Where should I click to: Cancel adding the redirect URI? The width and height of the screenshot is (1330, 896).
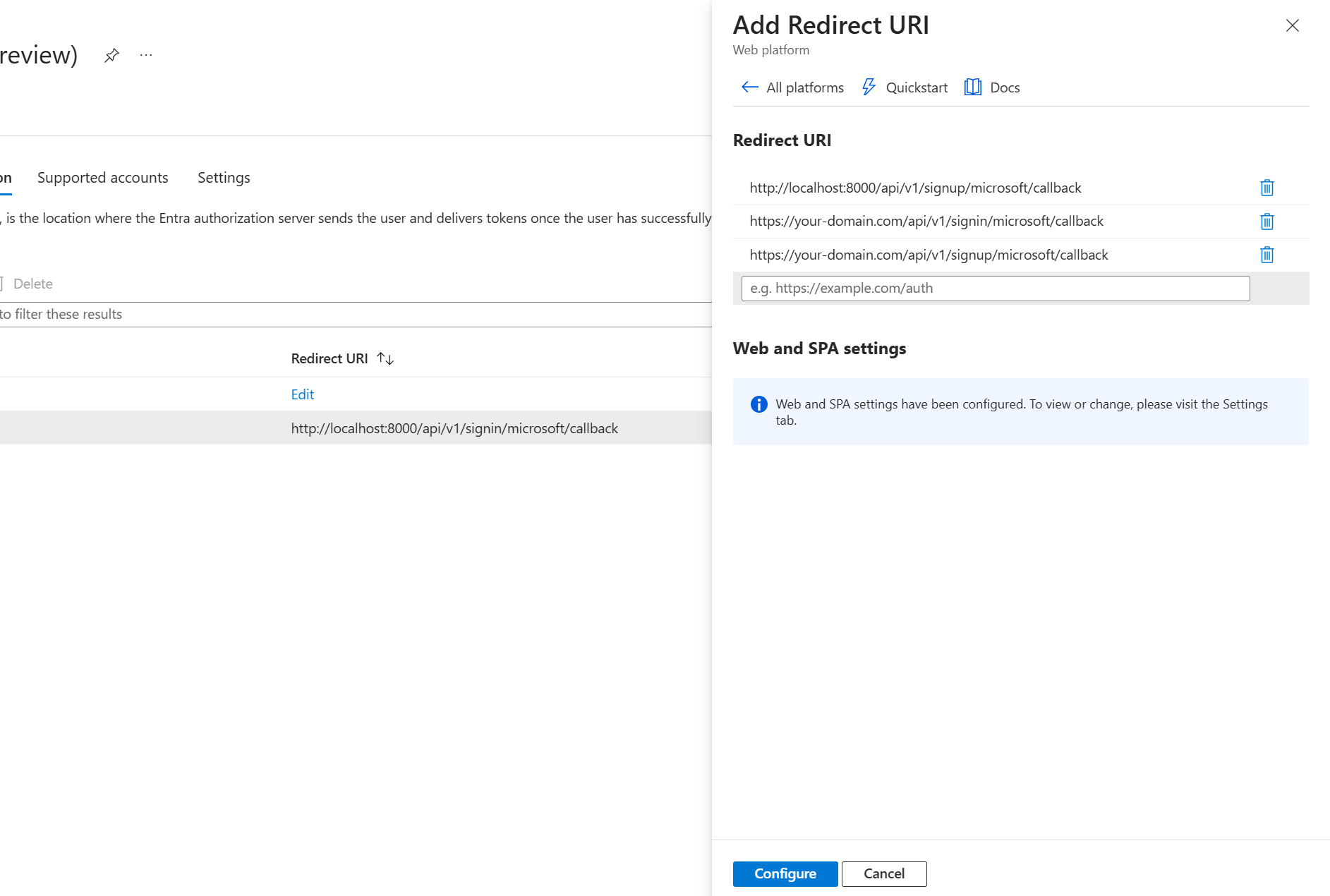pos(884,873)
